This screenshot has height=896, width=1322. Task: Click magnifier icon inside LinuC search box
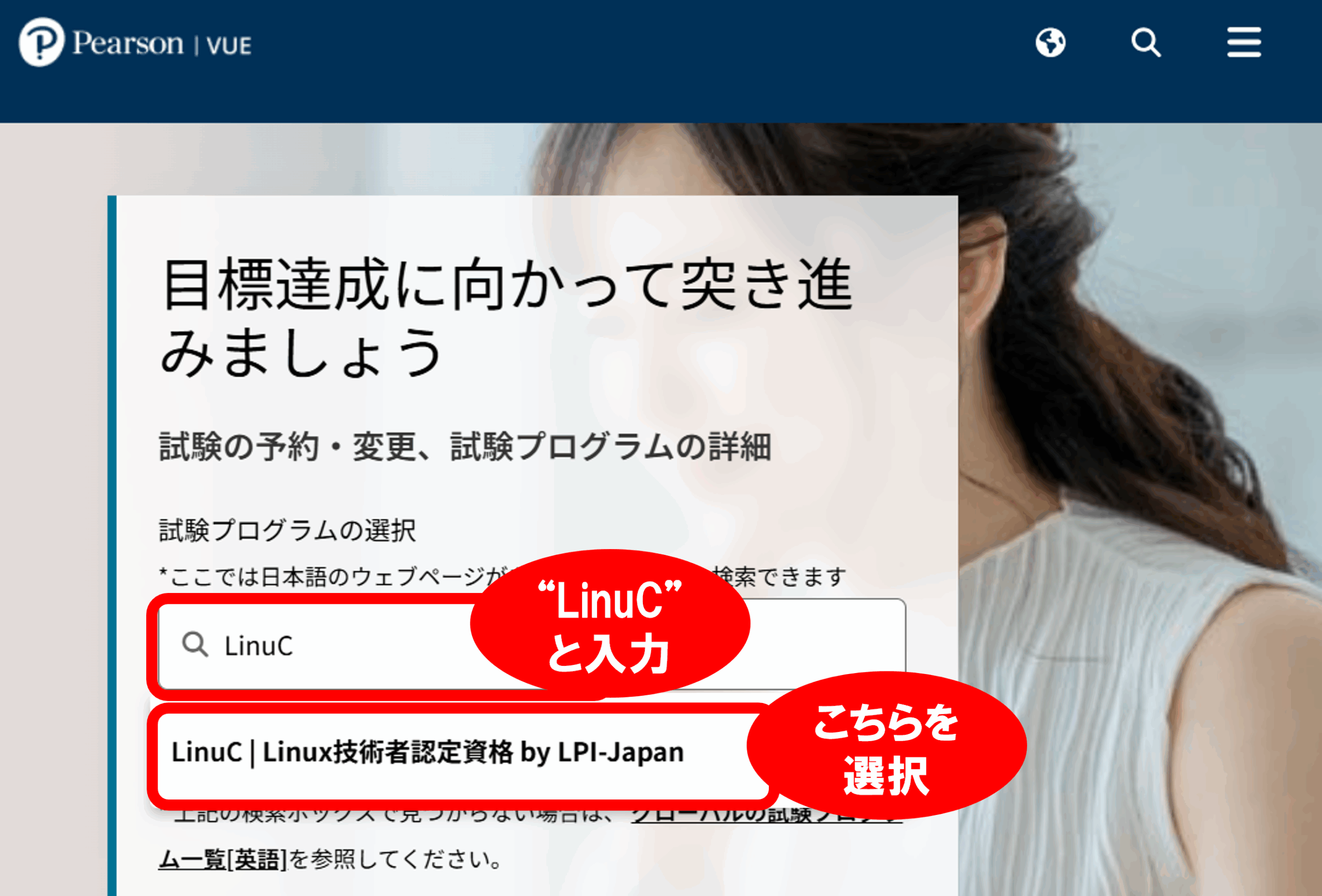point(195,645)
